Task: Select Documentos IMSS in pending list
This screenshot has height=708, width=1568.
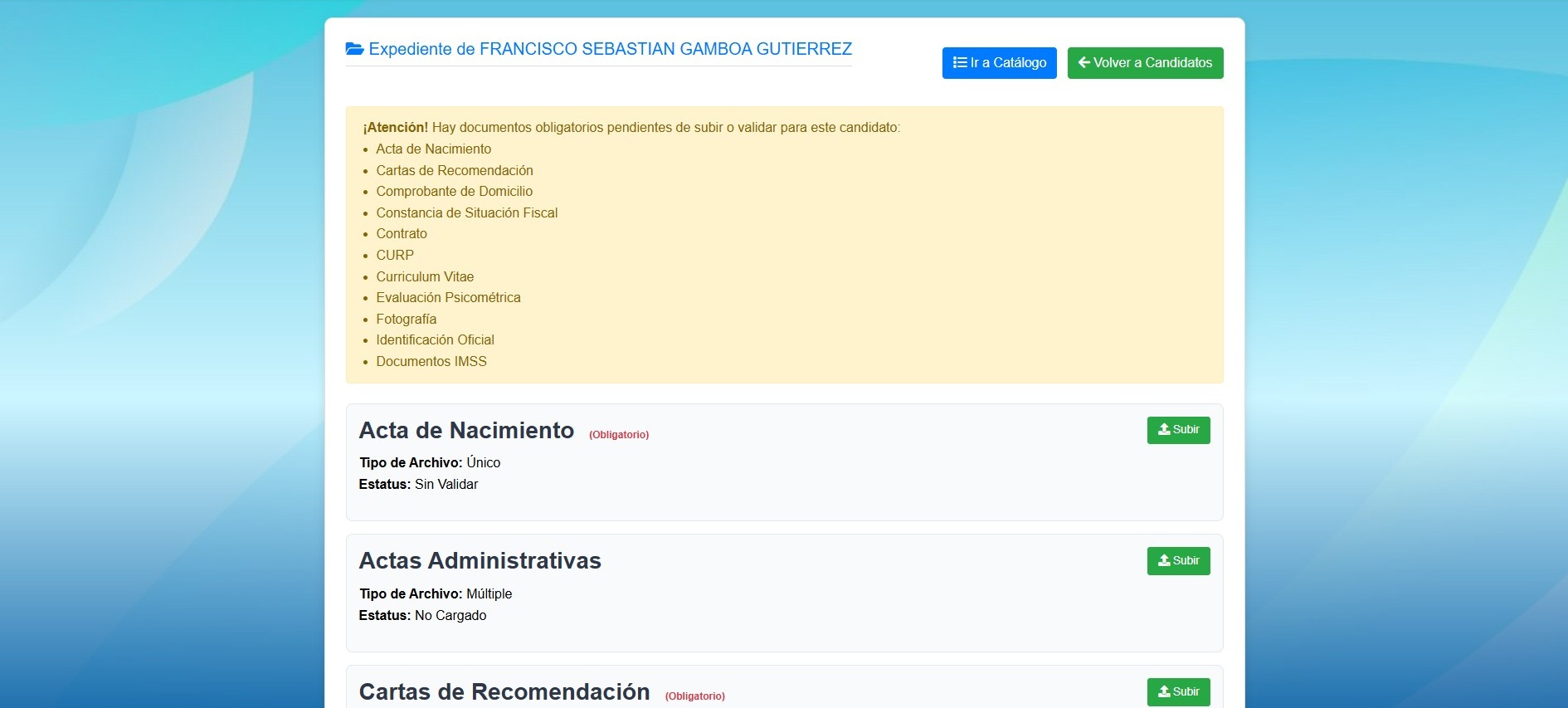Action: tap(431, 362)
